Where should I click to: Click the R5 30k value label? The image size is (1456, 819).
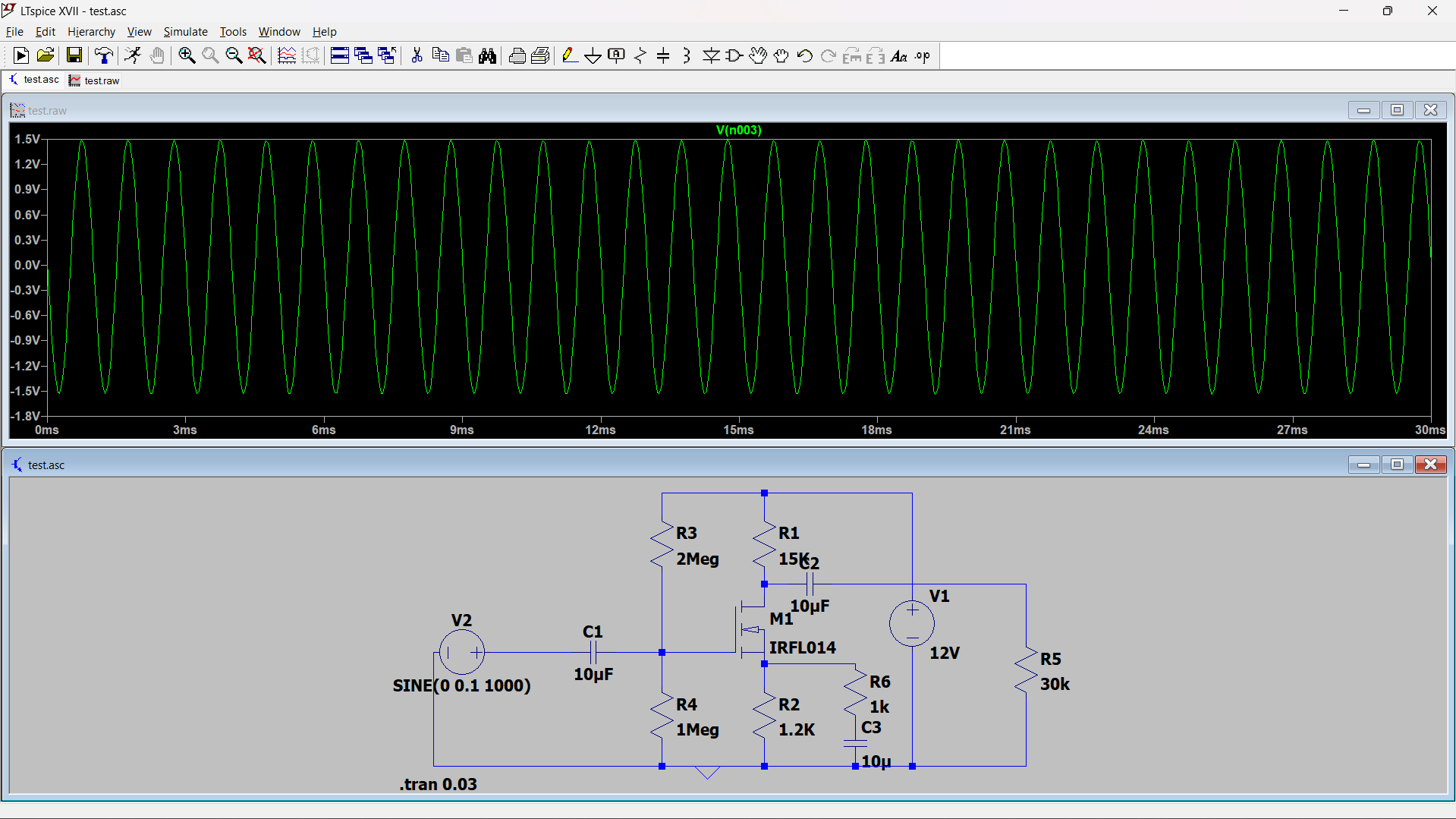1055,684
